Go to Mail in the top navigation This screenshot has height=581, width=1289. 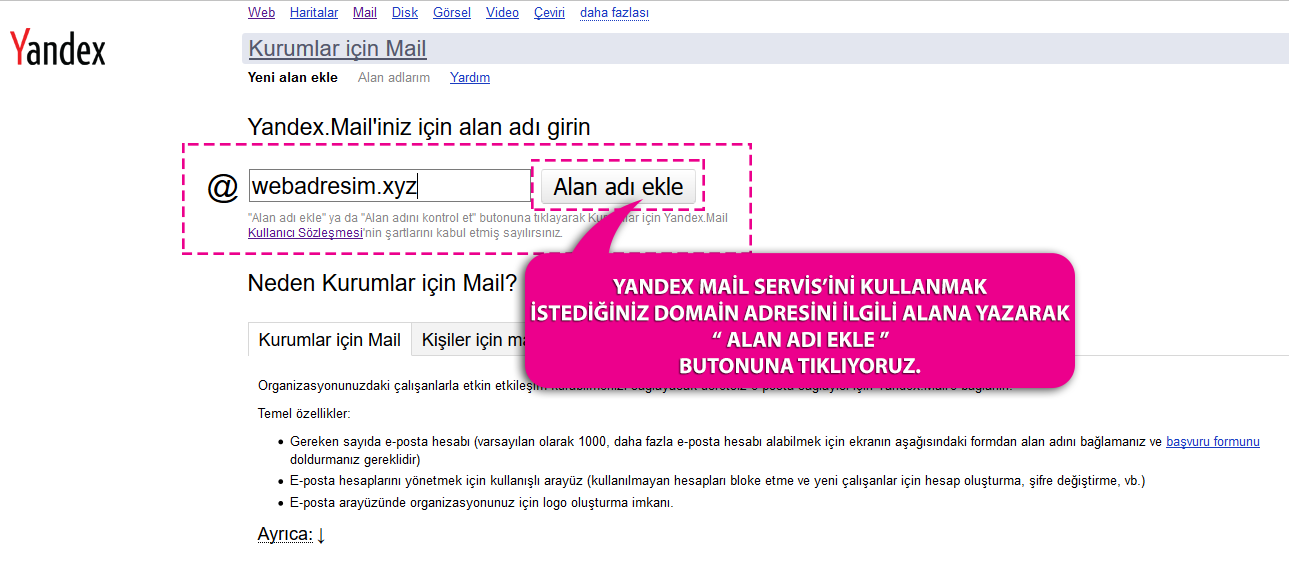coord(365,13)
